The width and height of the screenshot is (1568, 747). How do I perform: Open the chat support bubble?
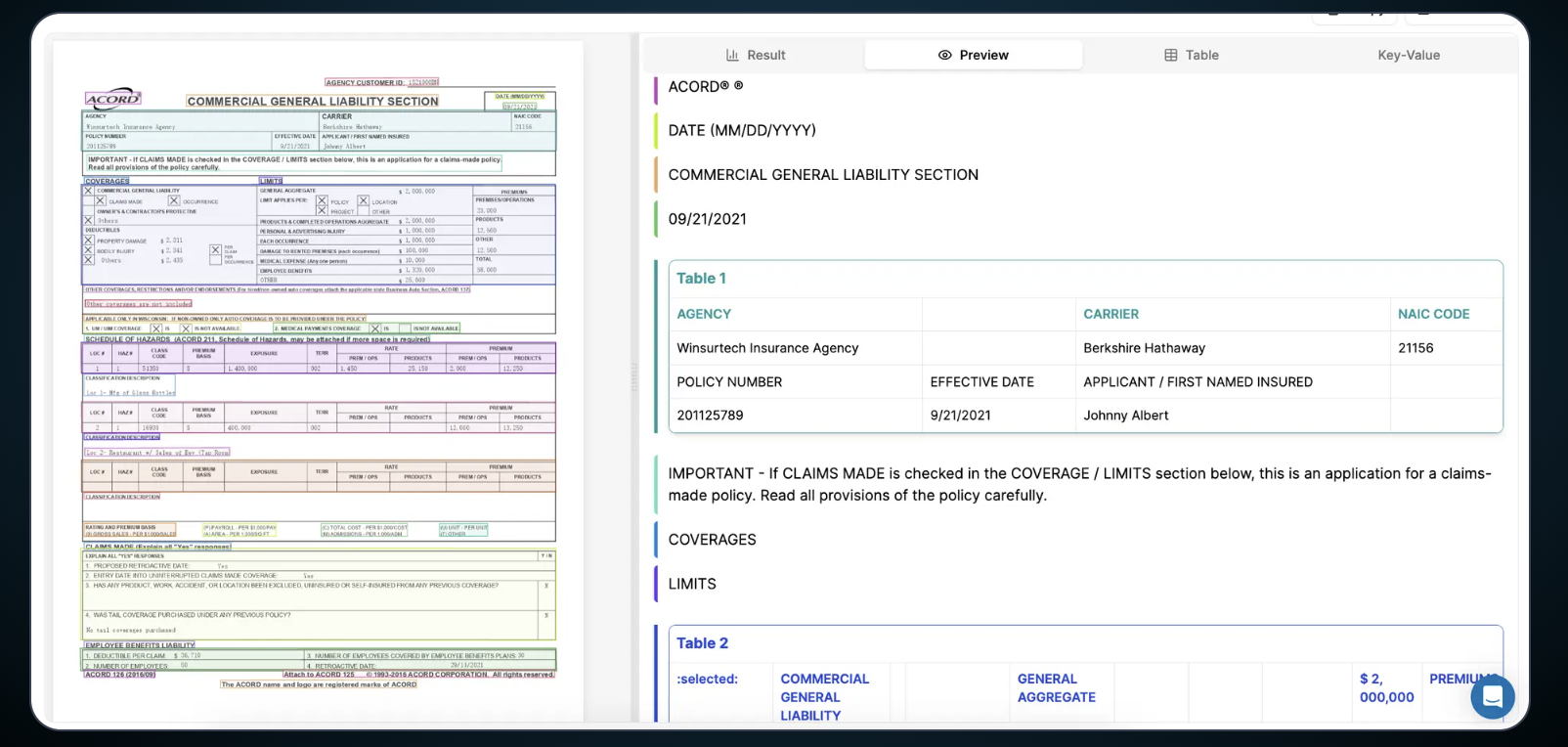[1493, 697]
